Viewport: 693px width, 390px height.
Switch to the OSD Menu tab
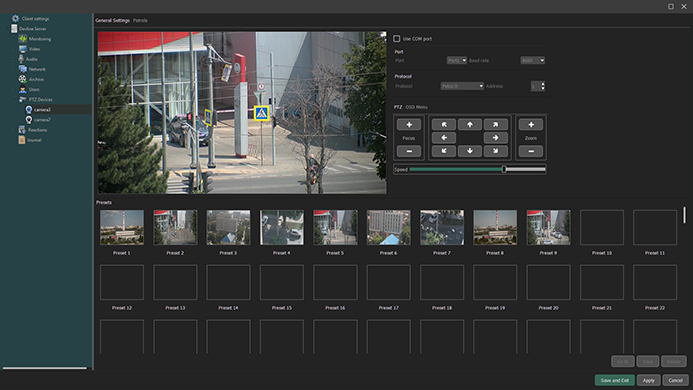click(x=416, y=107)
